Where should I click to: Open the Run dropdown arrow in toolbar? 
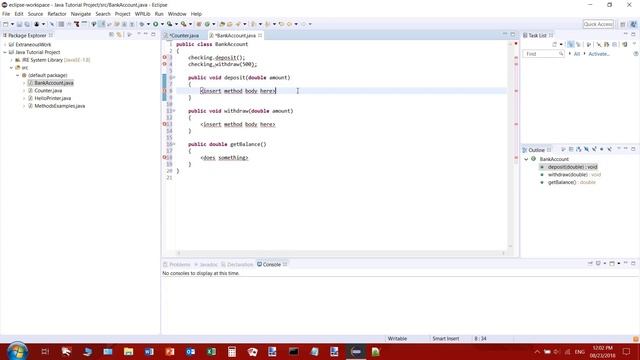162,24
